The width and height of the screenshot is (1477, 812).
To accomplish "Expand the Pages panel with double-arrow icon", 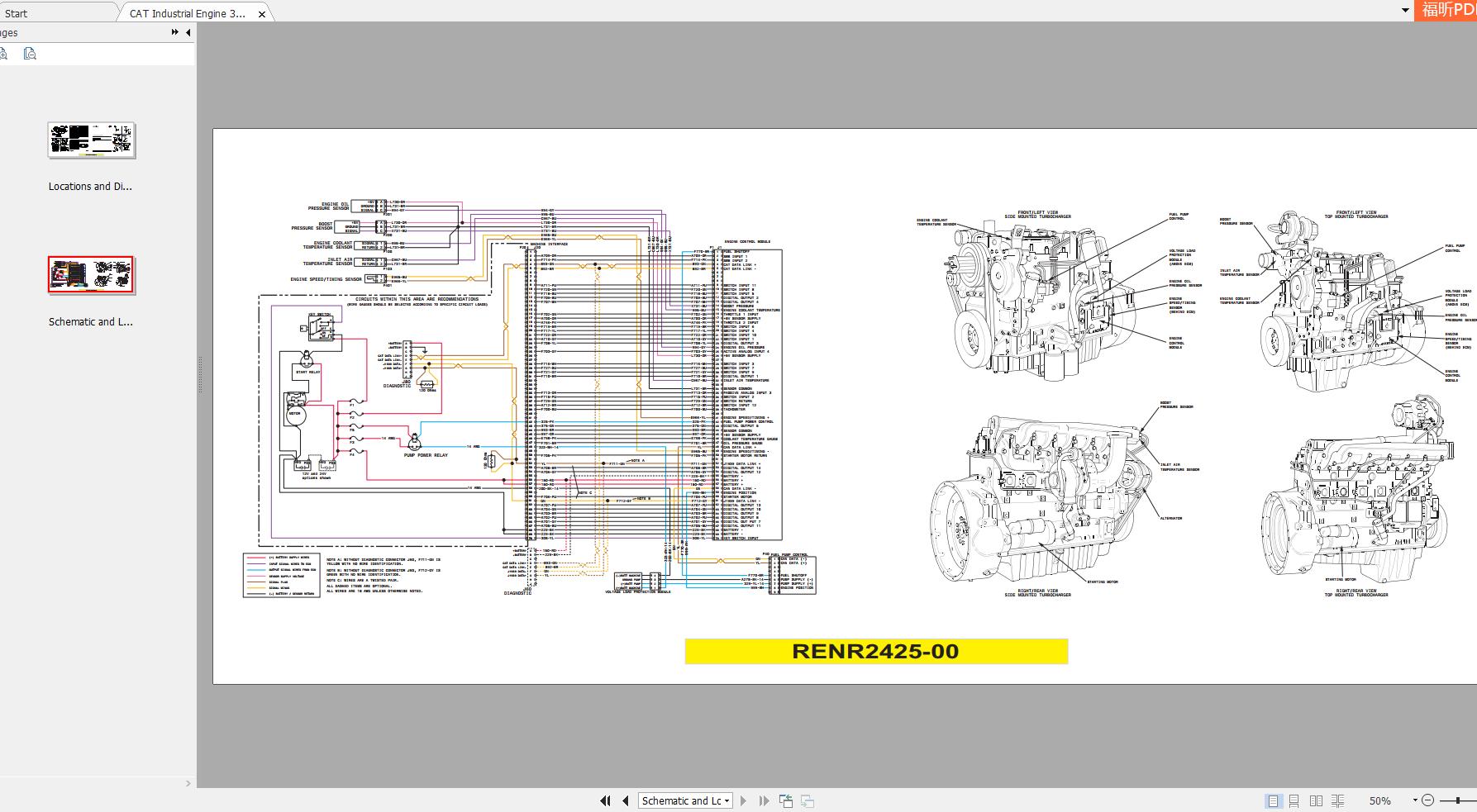I will (x=174, y=31).
